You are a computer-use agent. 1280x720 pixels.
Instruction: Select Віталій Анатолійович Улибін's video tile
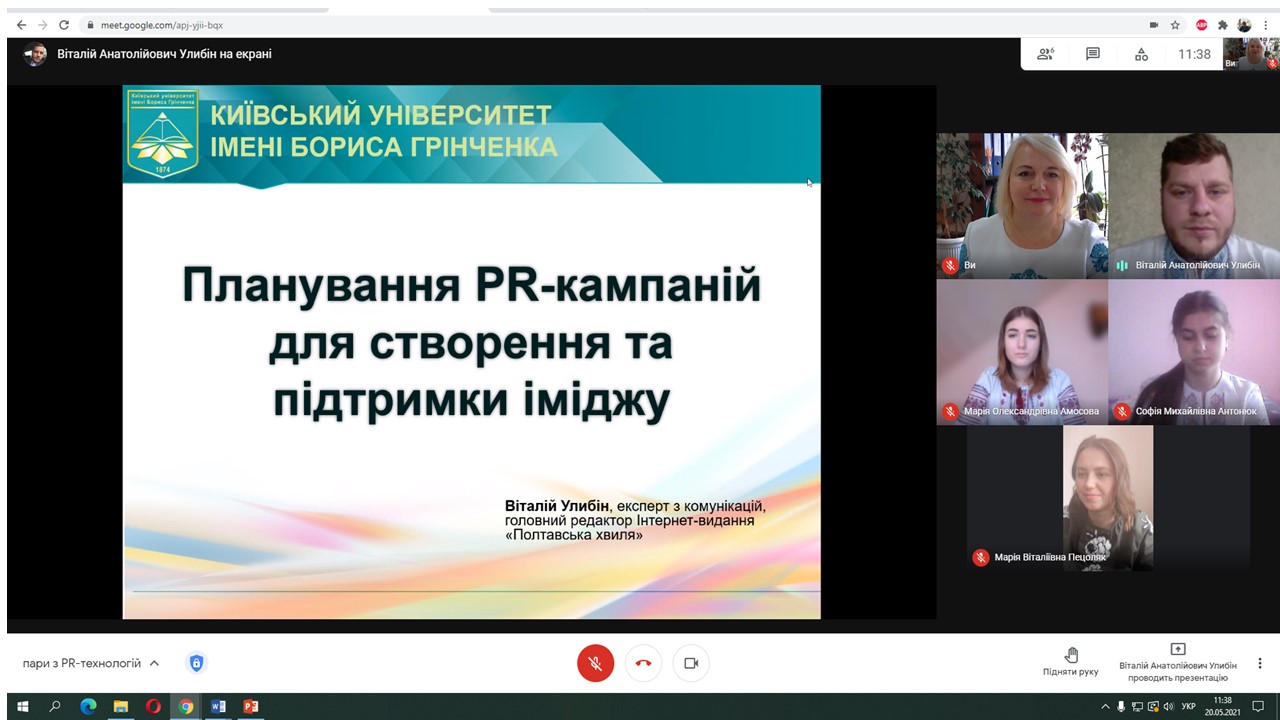click(x=1194, y=206)
